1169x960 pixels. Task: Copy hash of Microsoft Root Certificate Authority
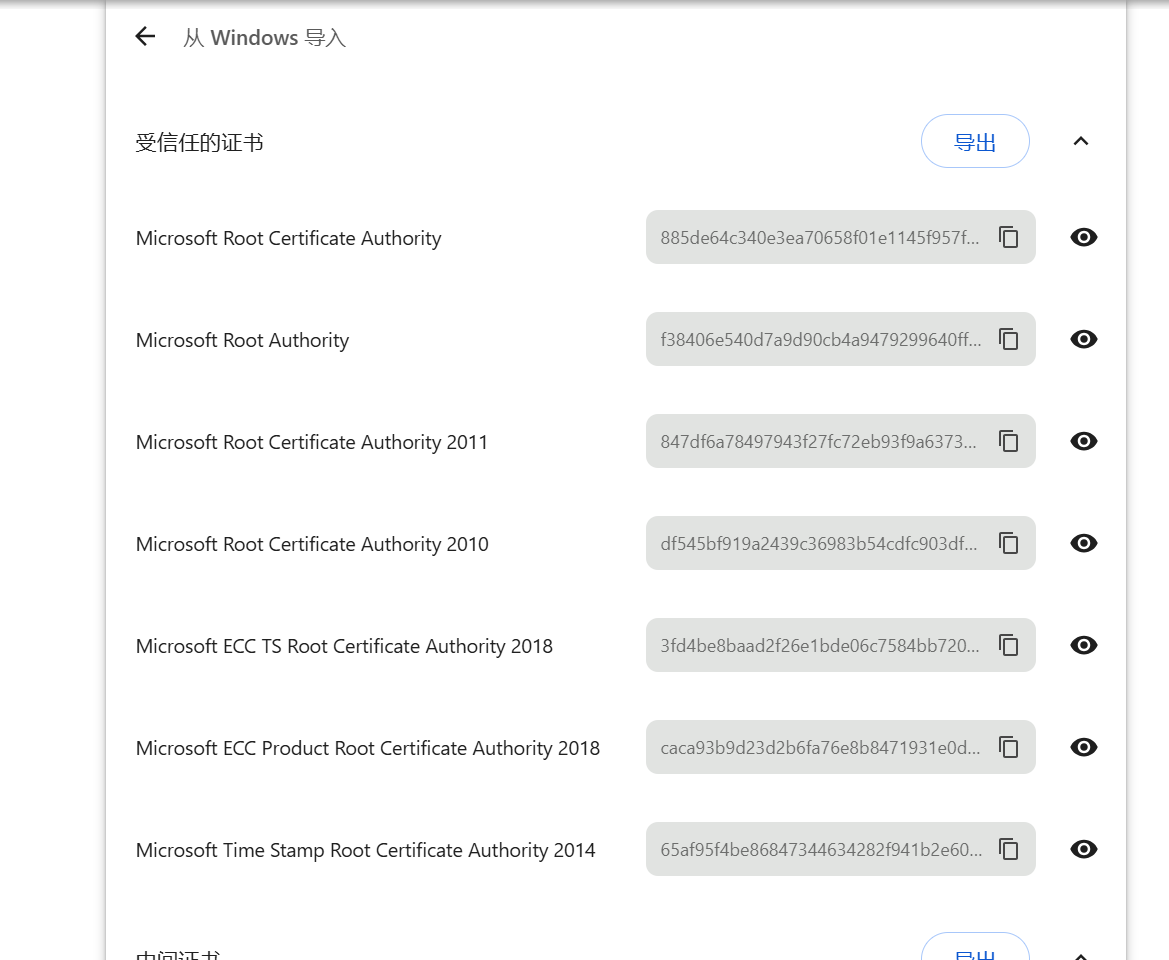[x=1009, y=237]
